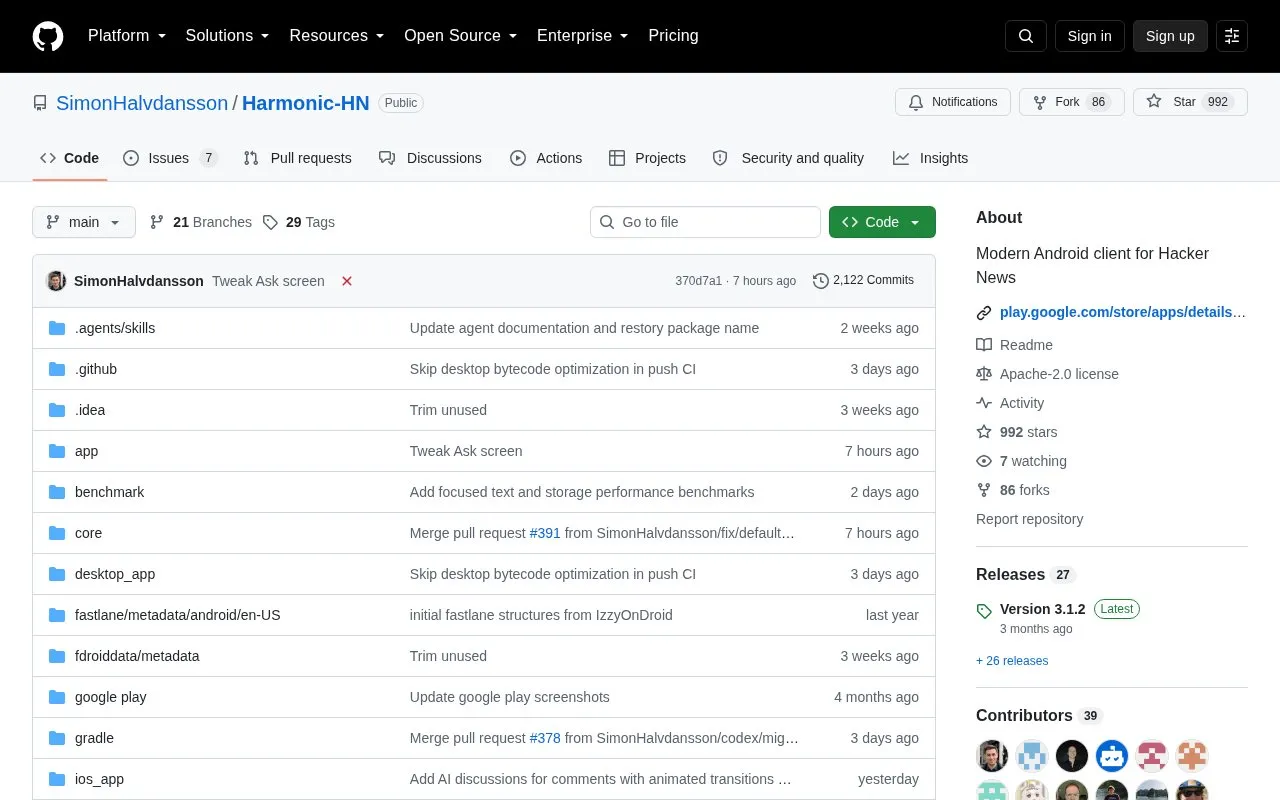
Task: Click SimonHalvdansson avatar in commit bar
Action: click(56, 281)
